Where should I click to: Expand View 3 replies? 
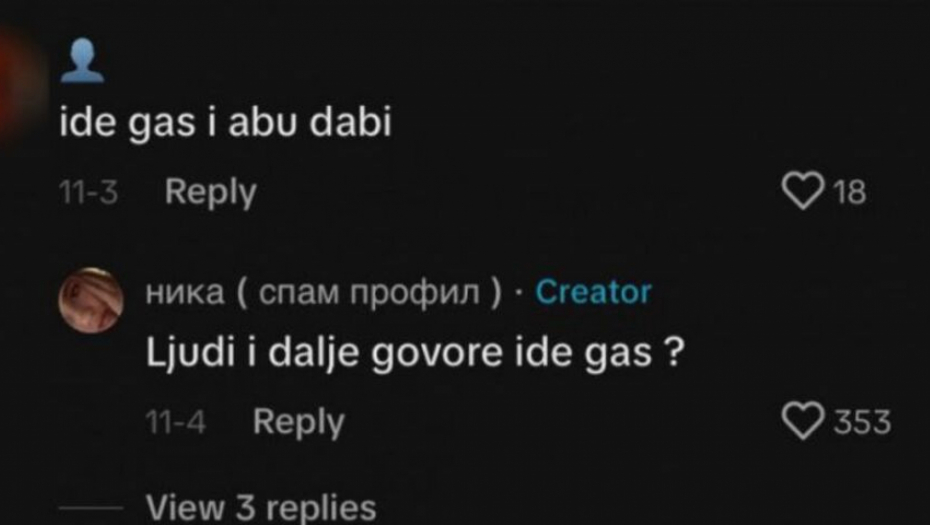[x=261, y=508]
